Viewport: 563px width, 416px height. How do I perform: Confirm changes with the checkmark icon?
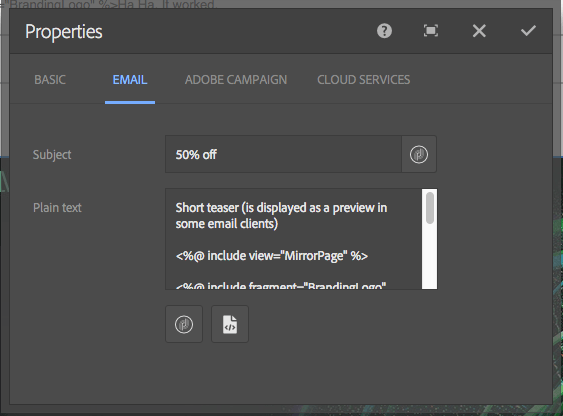coord(528,31)
